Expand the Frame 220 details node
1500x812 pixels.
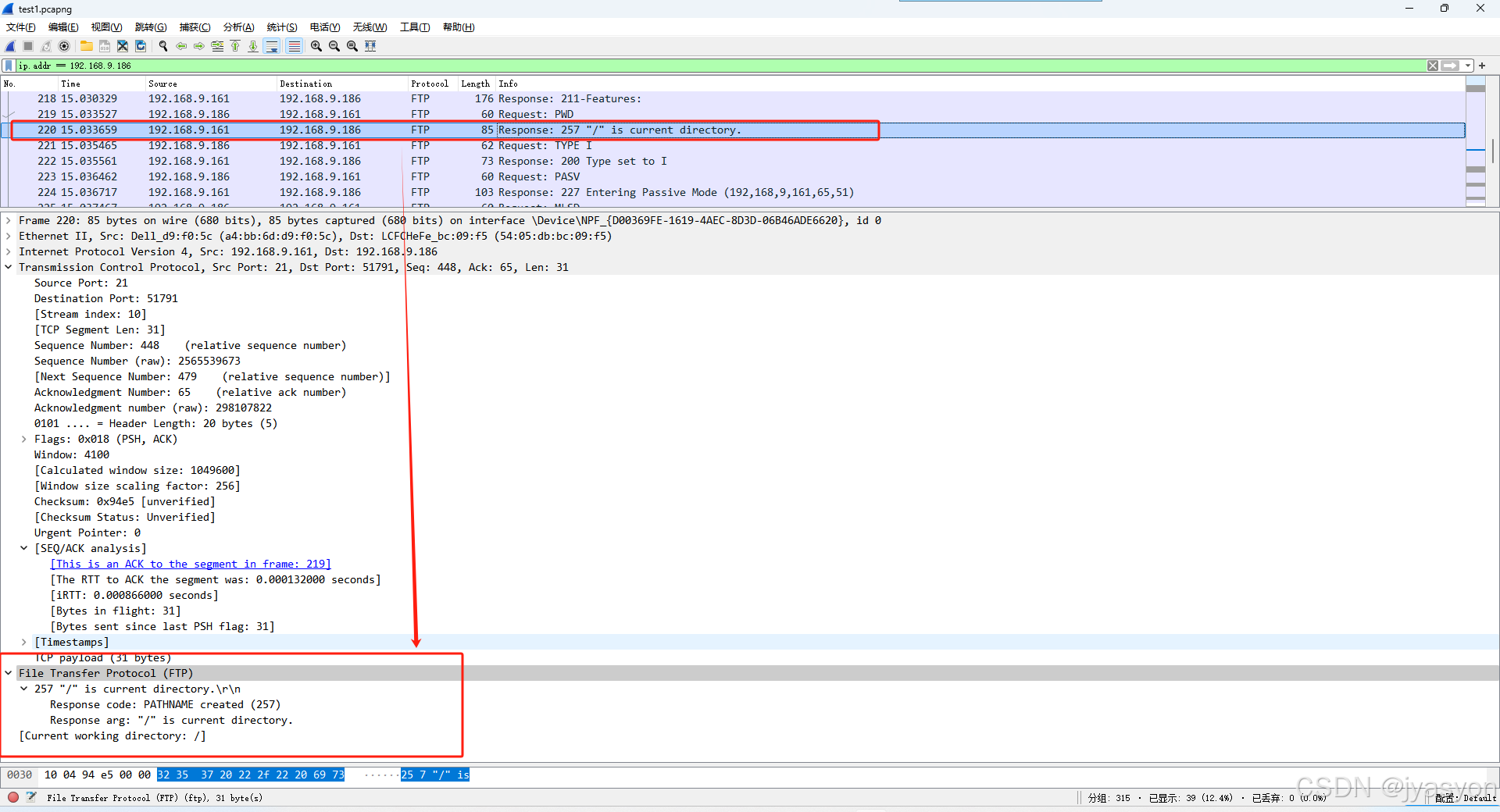pos(9,220)
